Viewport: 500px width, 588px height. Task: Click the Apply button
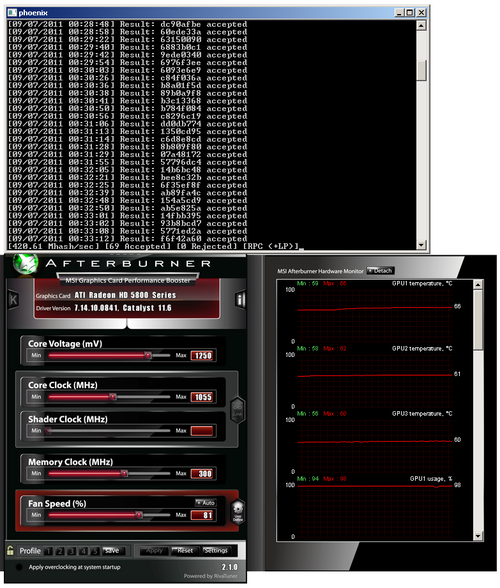coord(154,550)
